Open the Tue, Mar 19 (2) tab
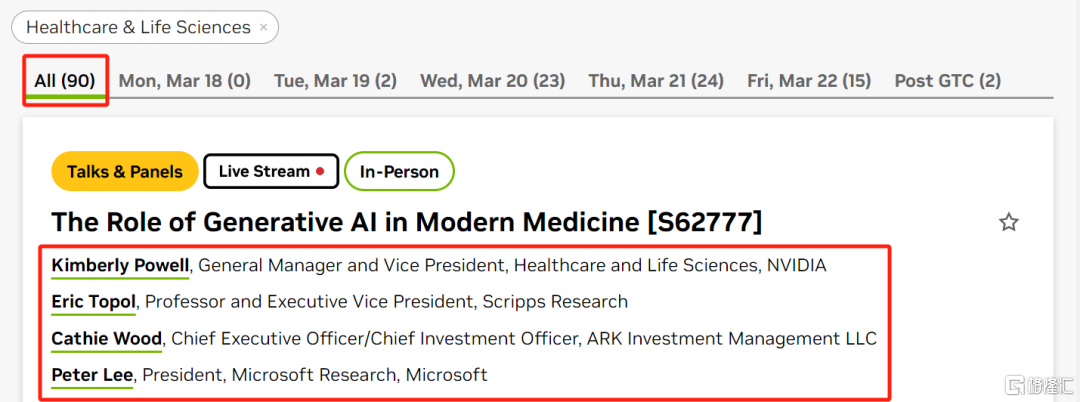This screenshot has width=1080, height=402. (x=335, y=81)
